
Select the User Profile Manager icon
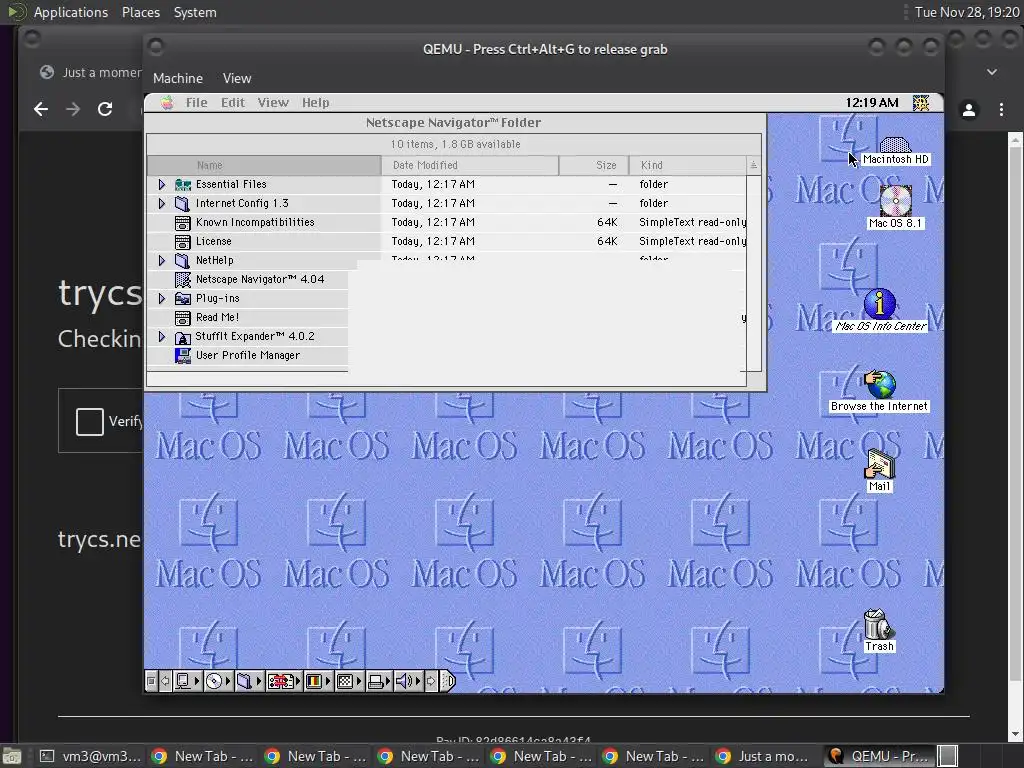point(183,356)
